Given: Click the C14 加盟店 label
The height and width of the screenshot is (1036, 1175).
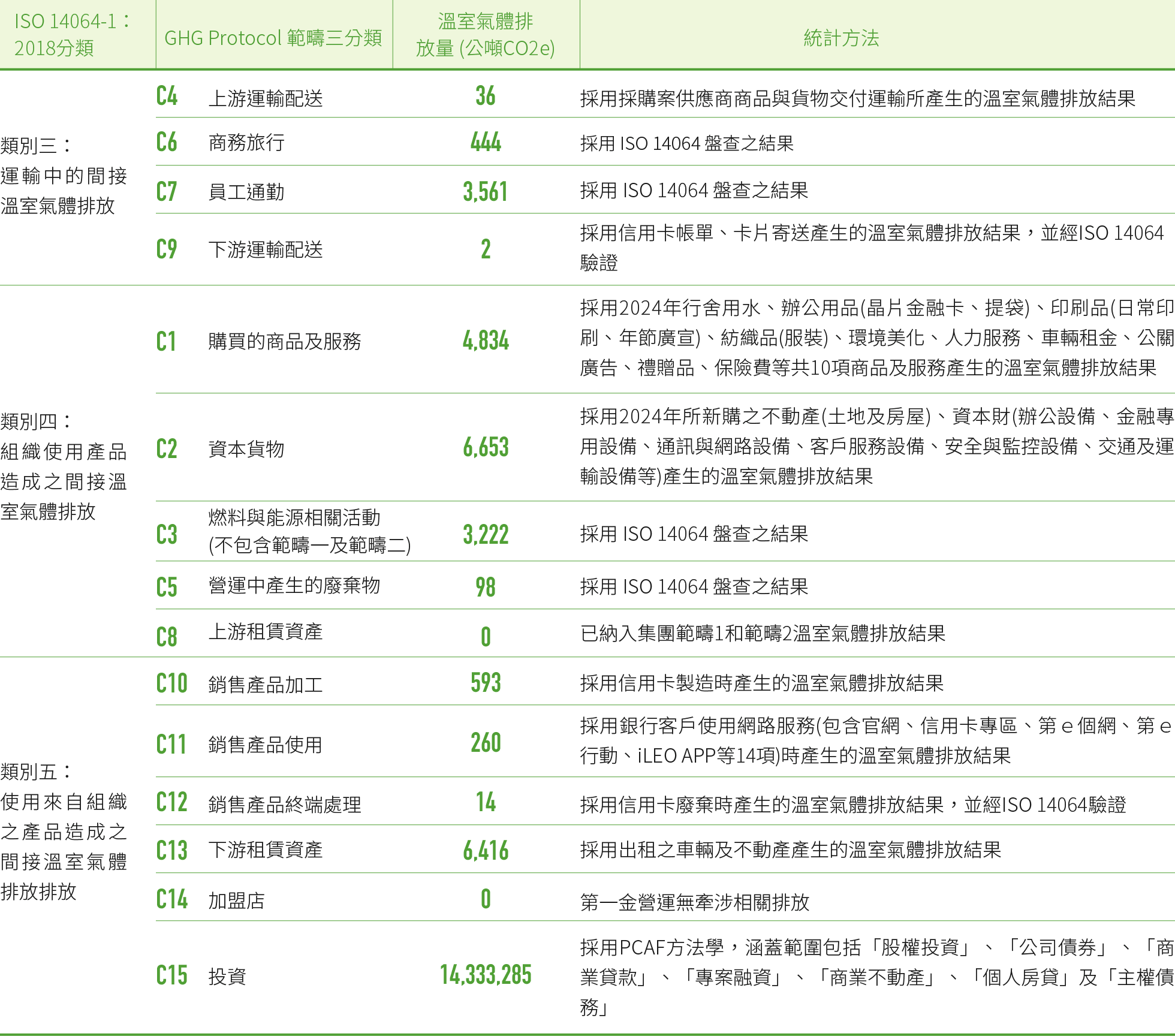Looking at the screenshot, I should coord(236,900).
